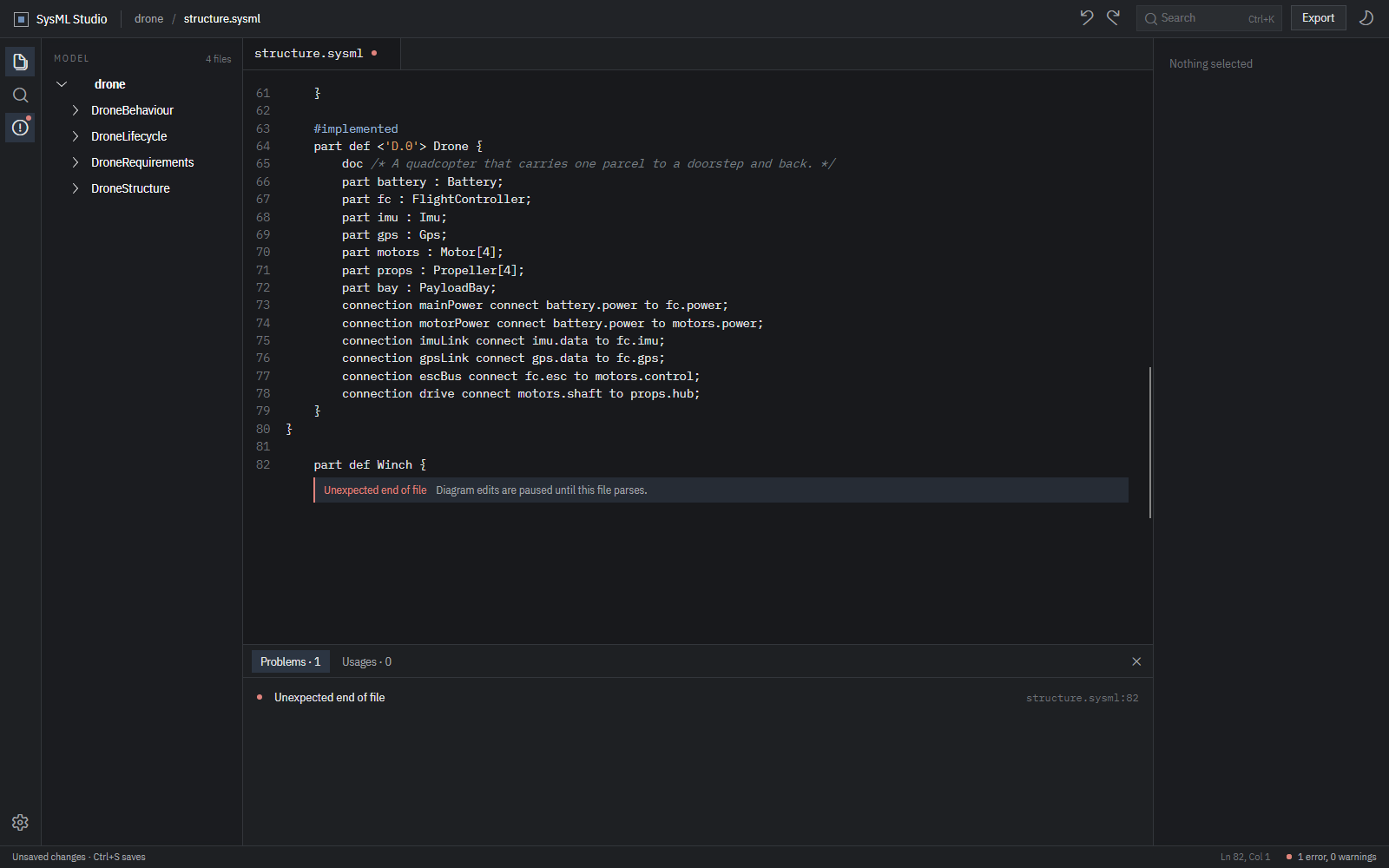Expand the DroneRequirements chevron
Image resolution: width=1389 pixels, height=868 pixels.
pos(76,162)
